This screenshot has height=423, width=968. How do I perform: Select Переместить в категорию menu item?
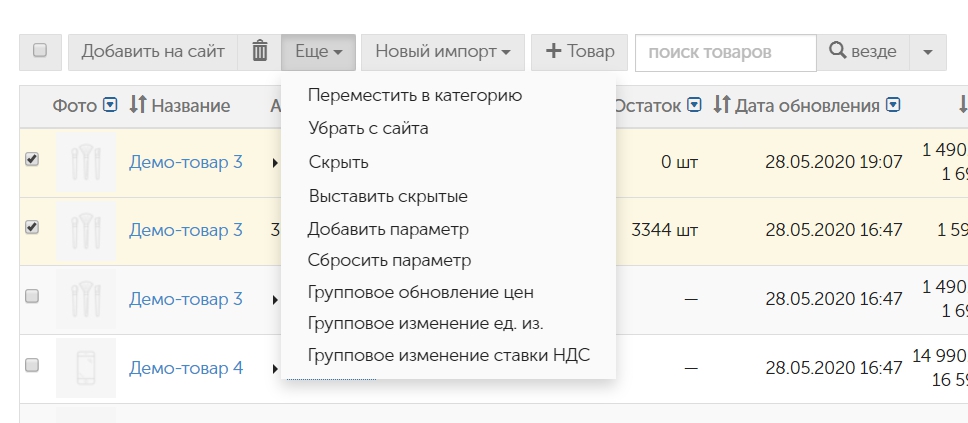pyautogui.click(x=415, y=96)
